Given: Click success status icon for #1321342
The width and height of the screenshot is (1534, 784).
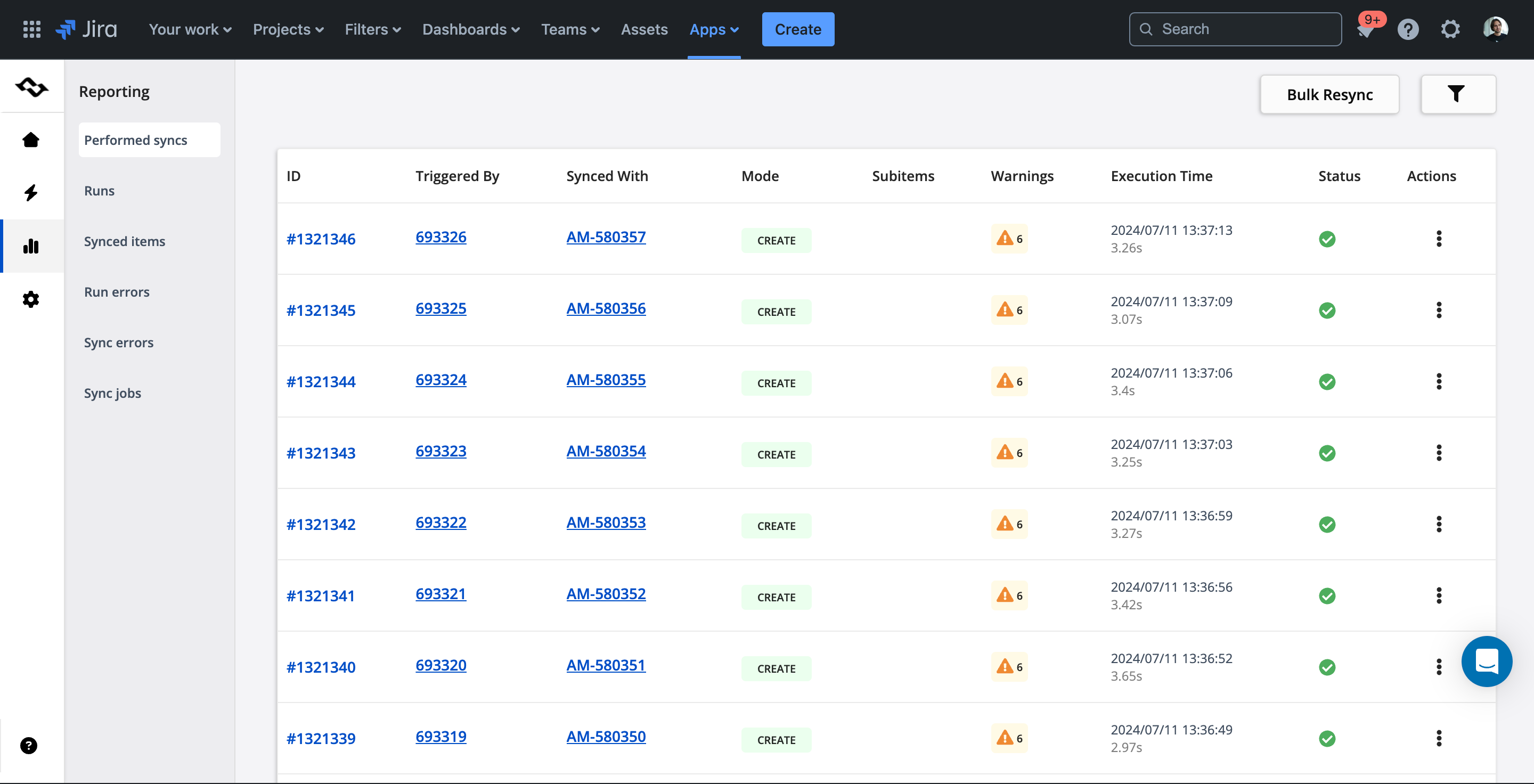Looking at the screenshot, I should click(x=1327, y=525).
